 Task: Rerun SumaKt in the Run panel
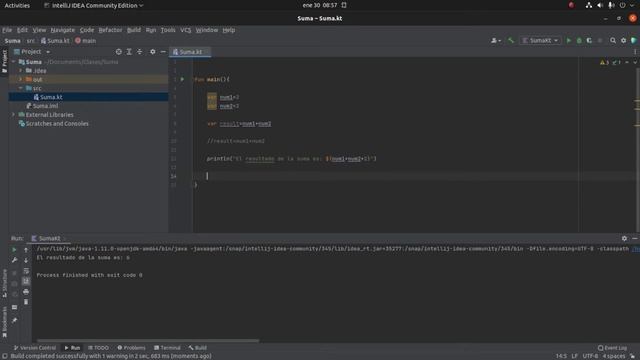tap(14, 249)
